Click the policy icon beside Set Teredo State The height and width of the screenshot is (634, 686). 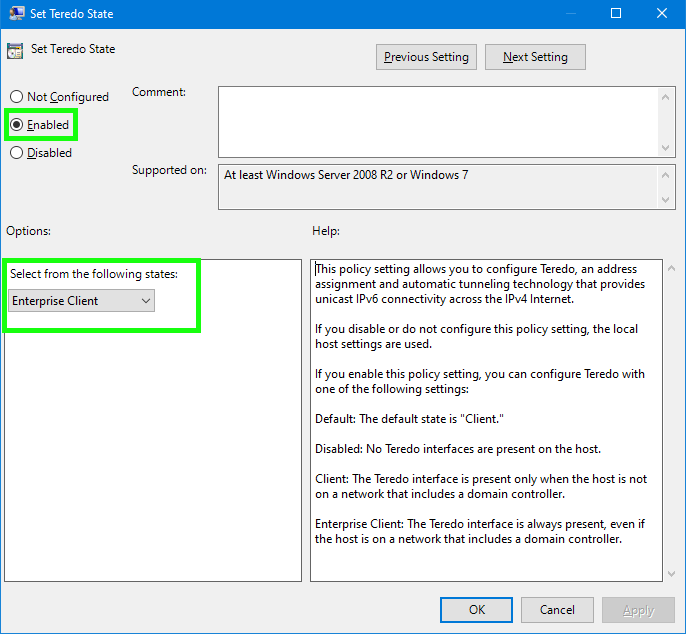coord(15,50)
